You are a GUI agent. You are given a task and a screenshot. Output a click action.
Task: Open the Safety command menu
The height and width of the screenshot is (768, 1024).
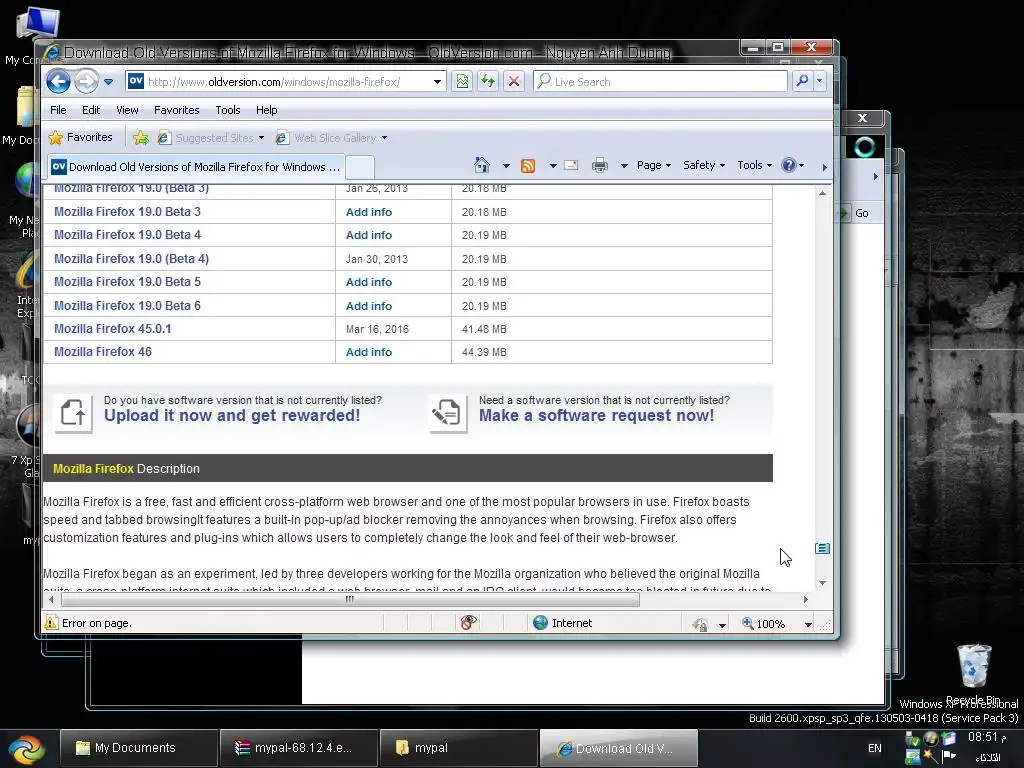704,165
